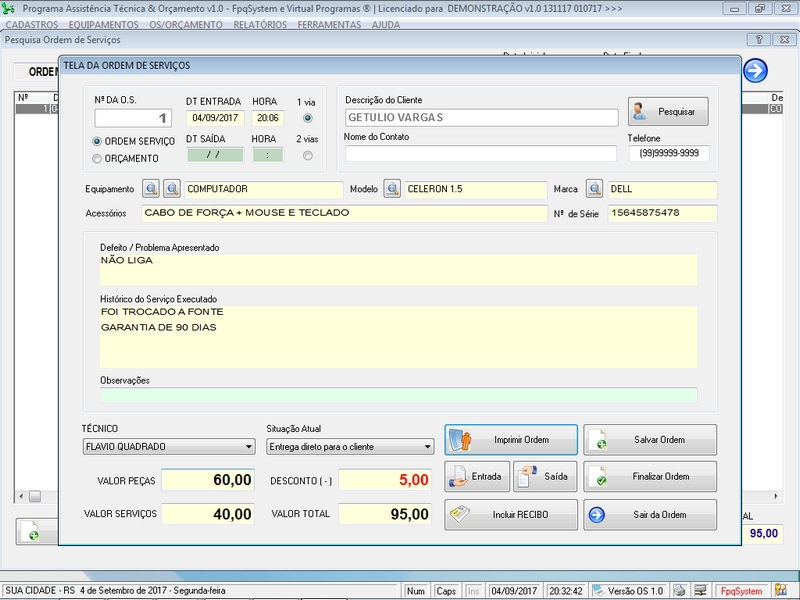
Task: Click the horizontal scrollbar thumb in Pesquisa window
Action: click(x=35, y=496)
